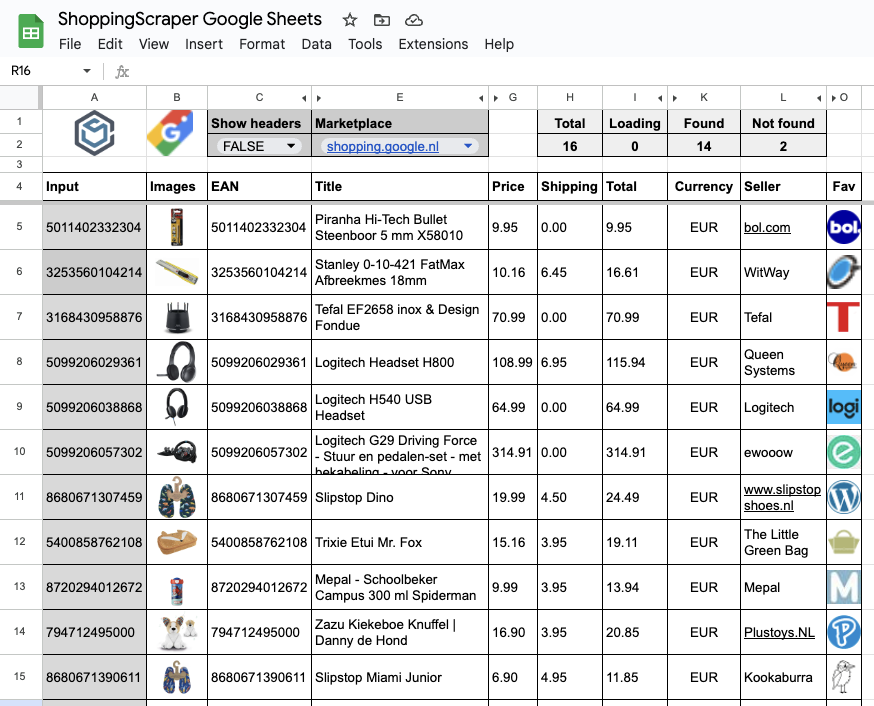Click the Tefal fondue product image
The image size is (874, 706).
178,317
